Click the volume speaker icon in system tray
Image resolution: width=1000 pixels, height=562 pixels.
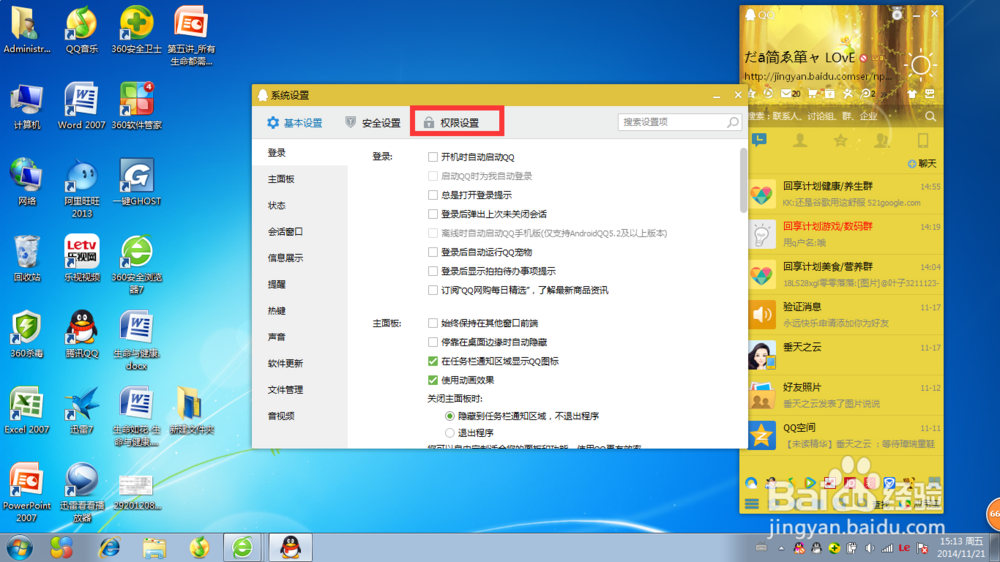click(x=869, y=548)
